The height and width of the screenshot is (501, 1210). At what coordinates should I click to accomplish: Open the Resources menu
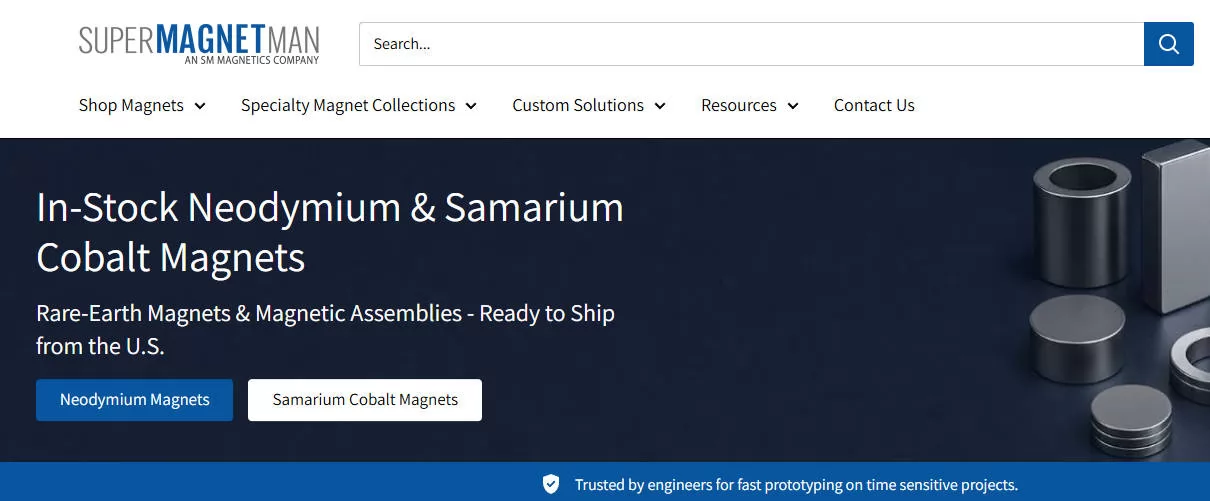(x=750, y=105)
